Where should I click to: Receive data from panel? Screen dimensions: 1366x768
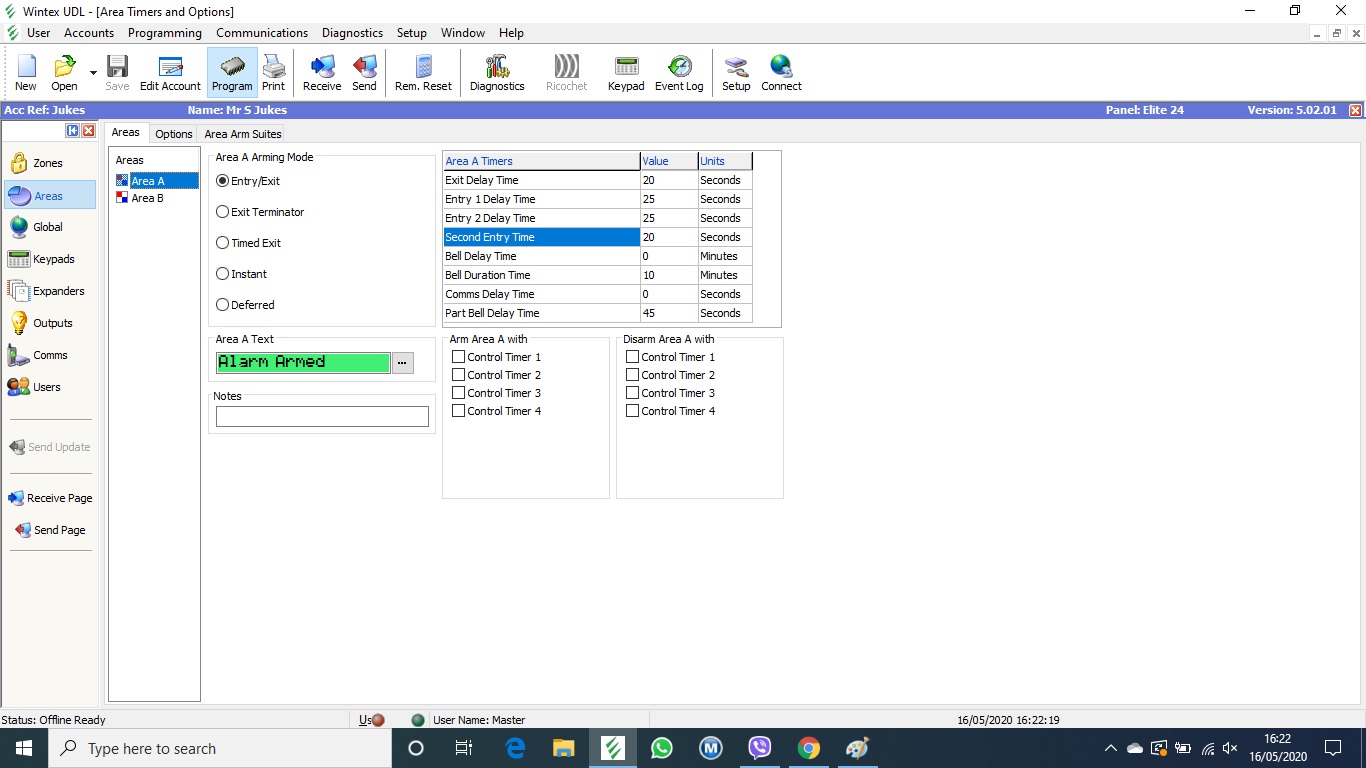[x=322, y=73]
